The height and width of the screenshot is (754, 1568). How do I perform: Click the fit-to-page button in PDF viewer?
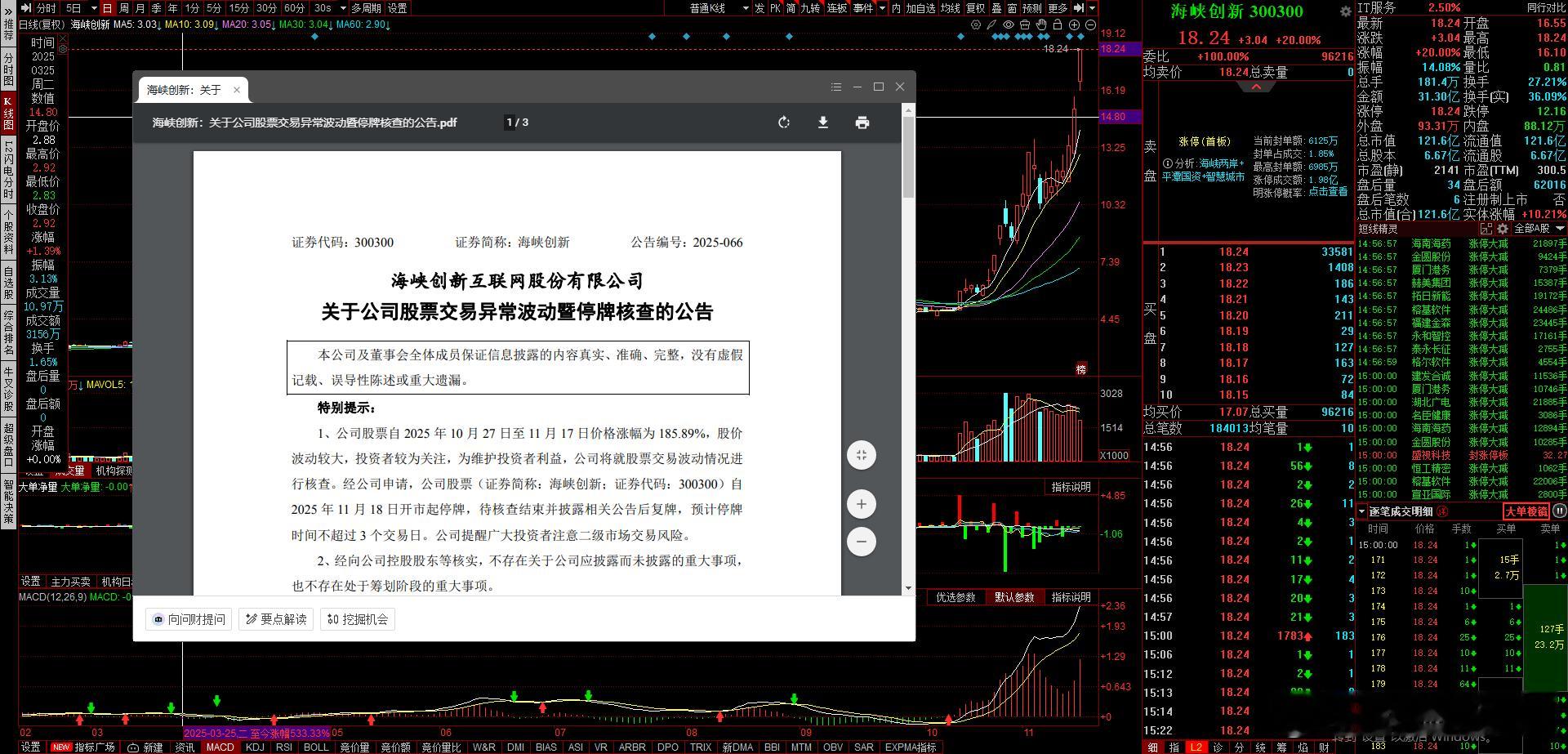coord(862,455)
